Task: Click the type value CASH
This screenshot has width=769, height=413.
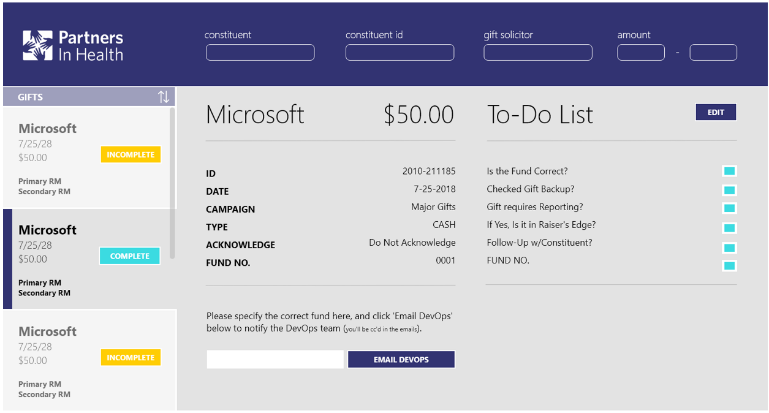Action: click(444, 225)
